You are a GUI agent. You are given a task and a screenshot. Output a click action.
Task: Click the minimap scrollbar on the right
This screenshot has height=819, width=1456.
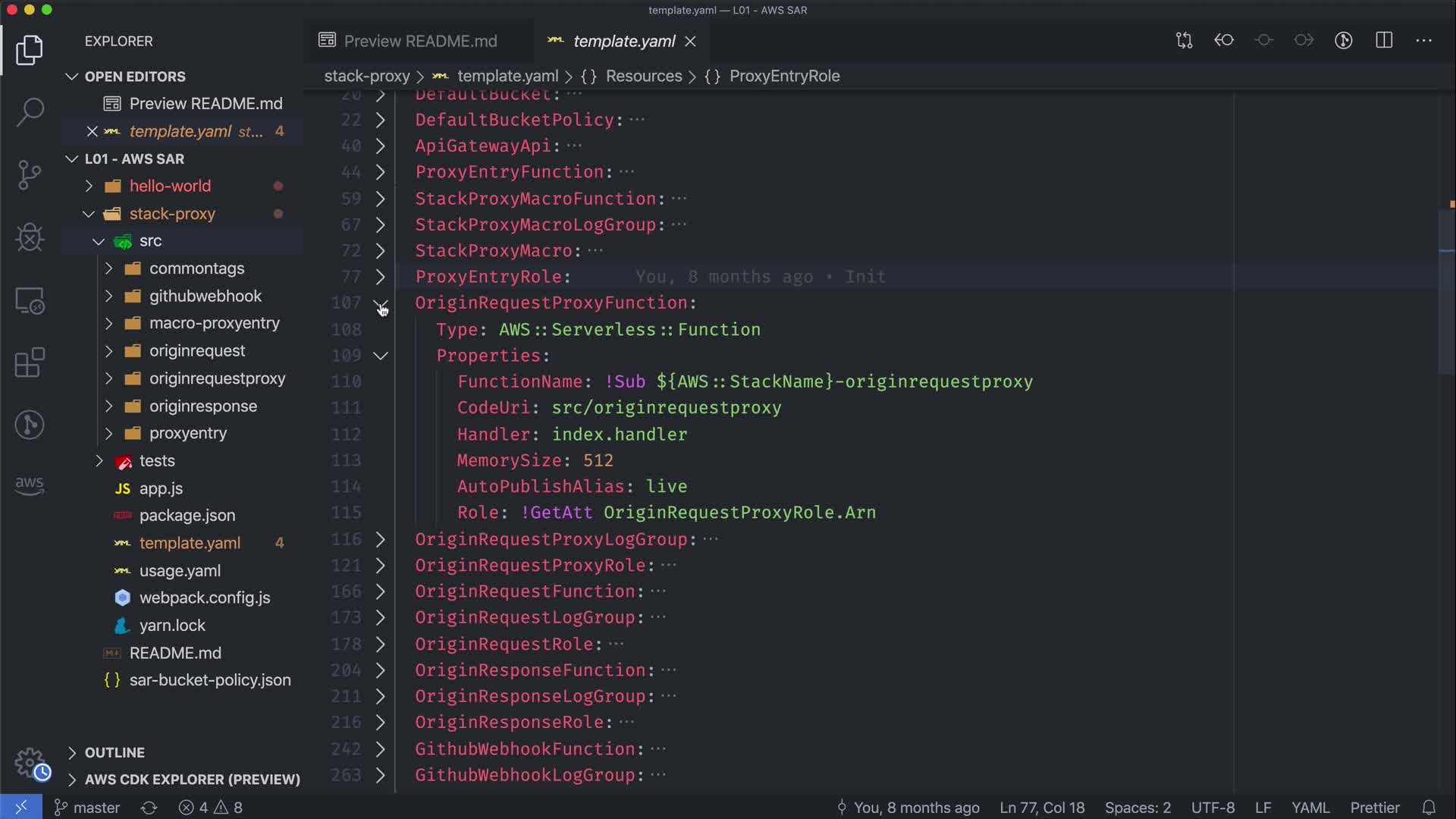[x=1446, y=292]
